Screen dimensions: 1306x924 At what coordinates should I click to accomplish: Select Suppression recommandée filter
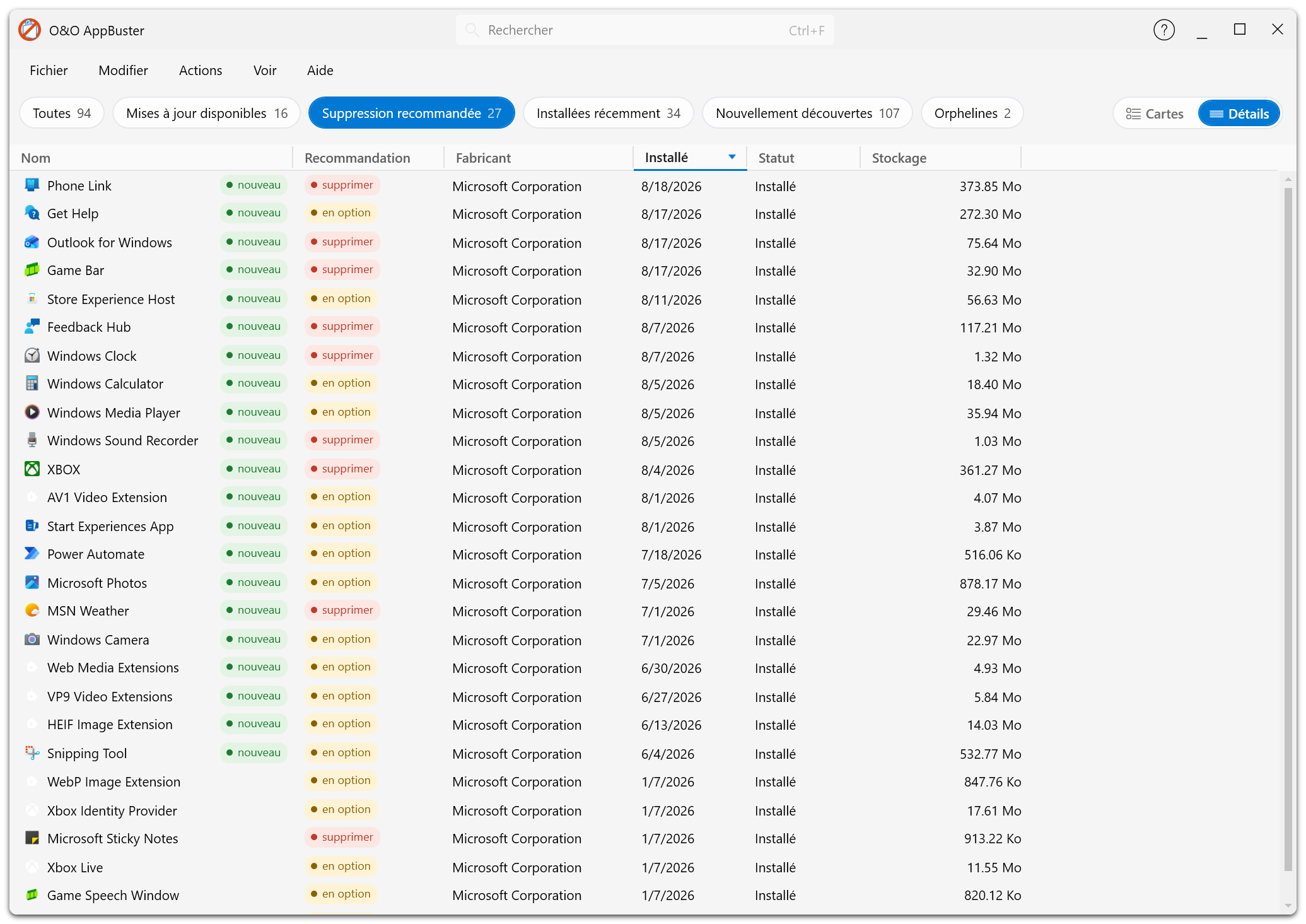click(411, 113)
